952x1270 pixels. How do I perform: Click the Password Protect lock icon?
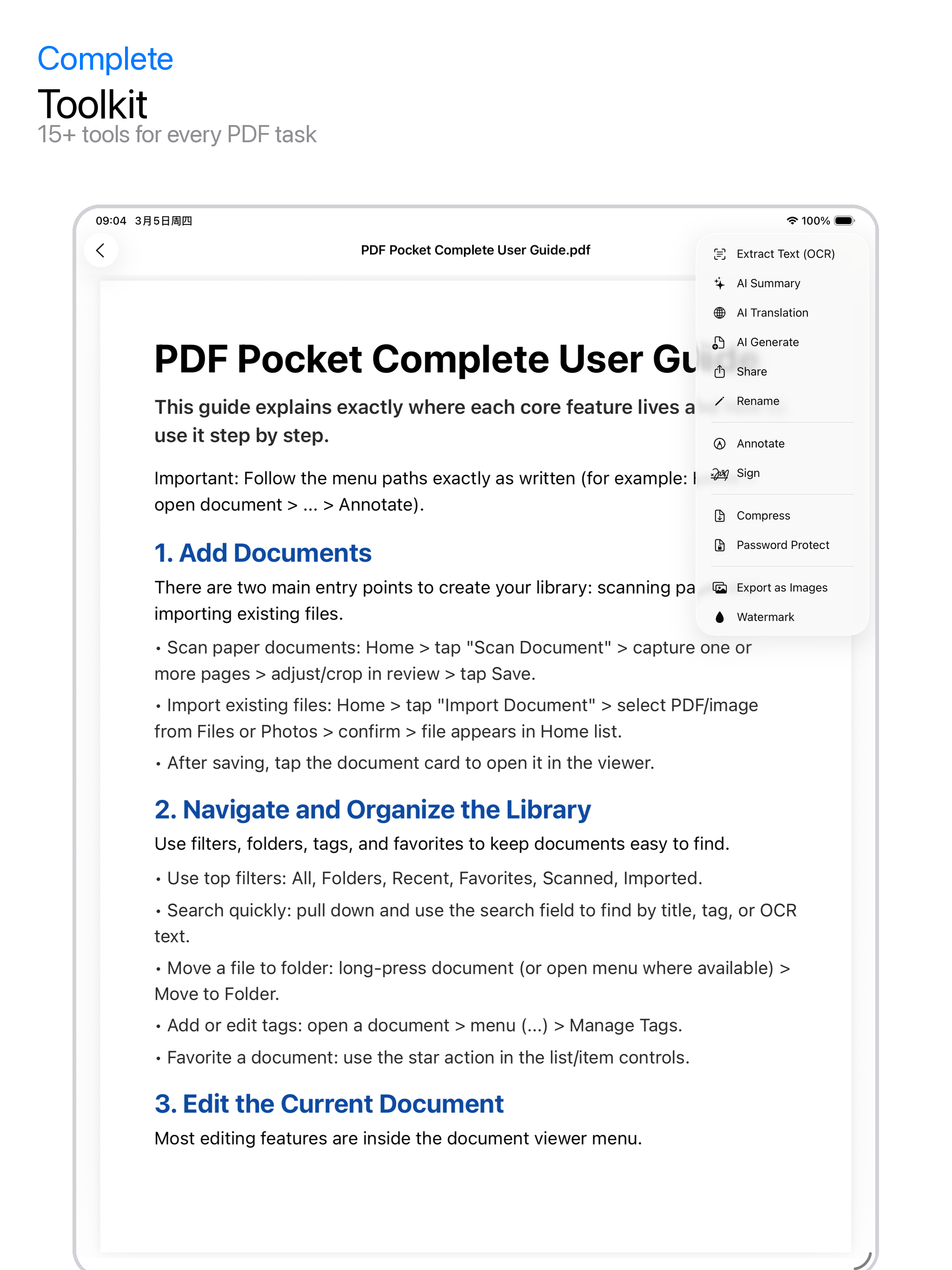tap(720, 545)
